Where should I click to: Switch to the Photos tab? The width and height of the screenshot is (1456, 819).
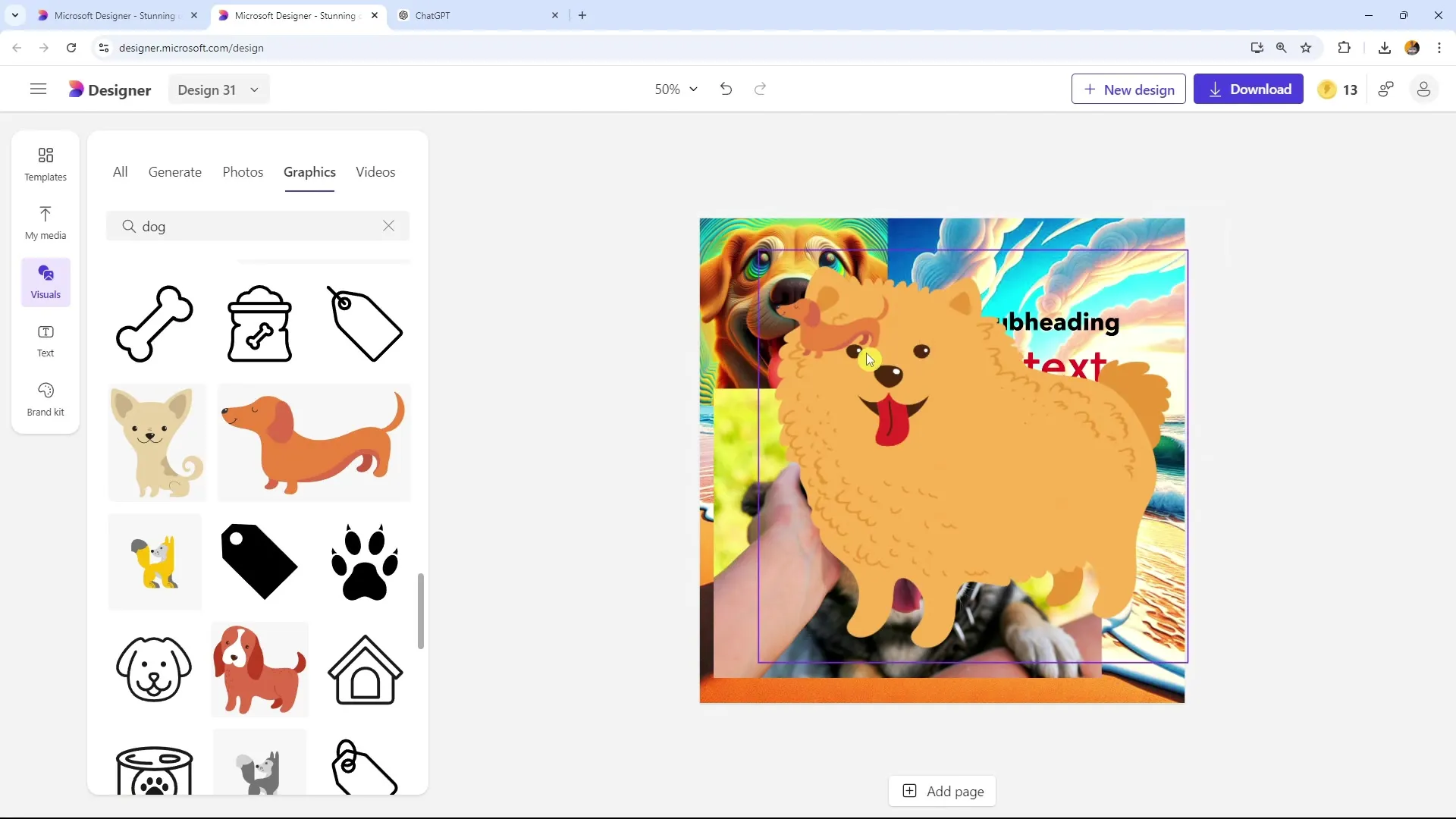coord(243,172)
